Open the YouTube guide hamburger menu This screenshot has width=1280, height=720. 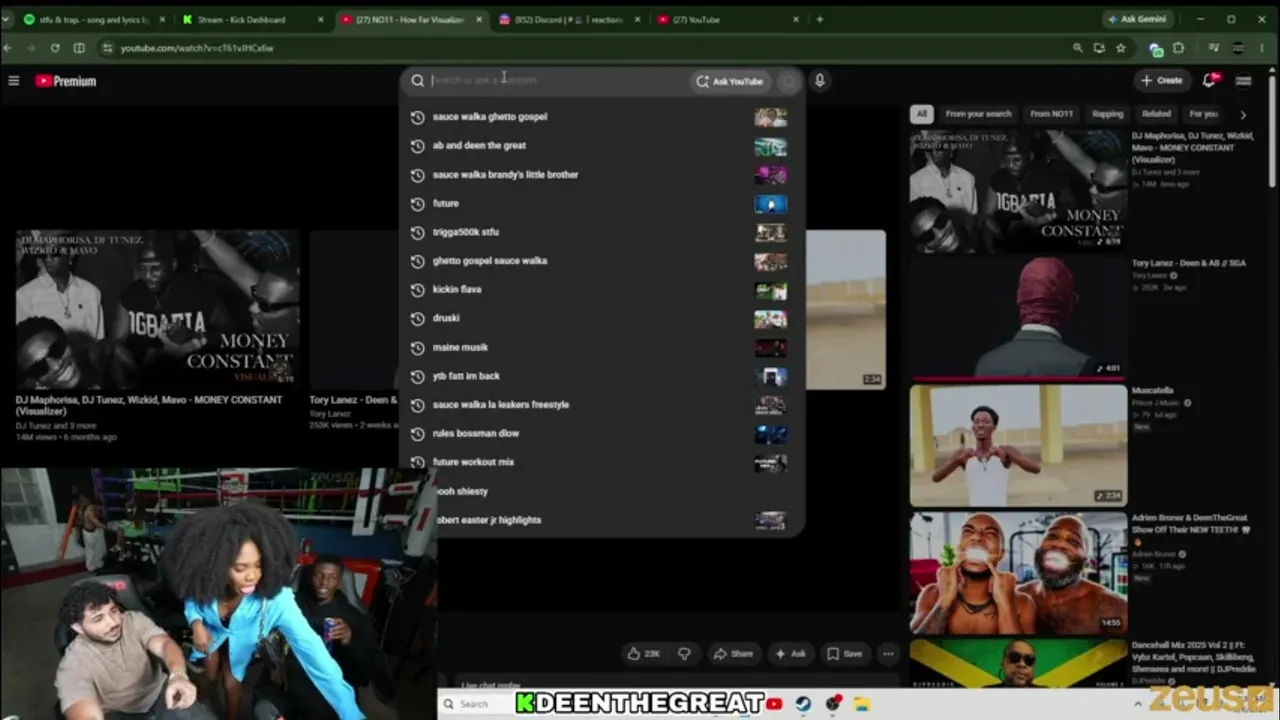14,81
